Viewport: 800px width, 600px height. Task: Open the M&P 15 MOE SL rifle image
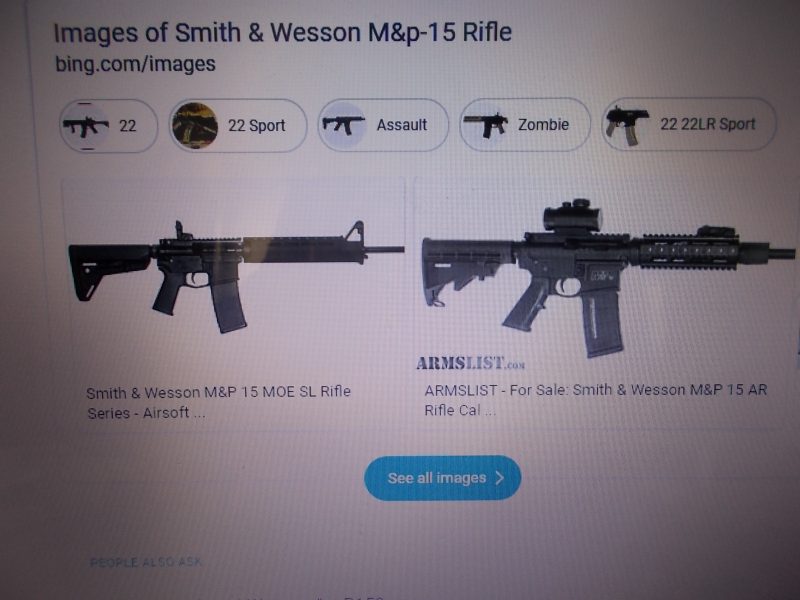click(x=236, y=276)
